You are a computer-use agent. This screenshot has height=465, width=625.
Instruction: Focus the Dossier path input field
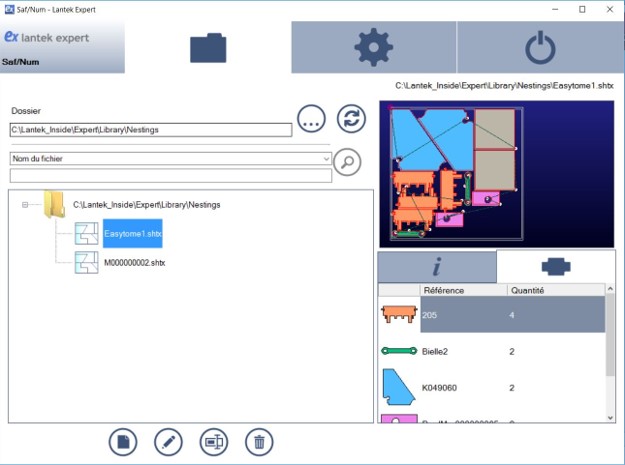click(x=151, y=130)
